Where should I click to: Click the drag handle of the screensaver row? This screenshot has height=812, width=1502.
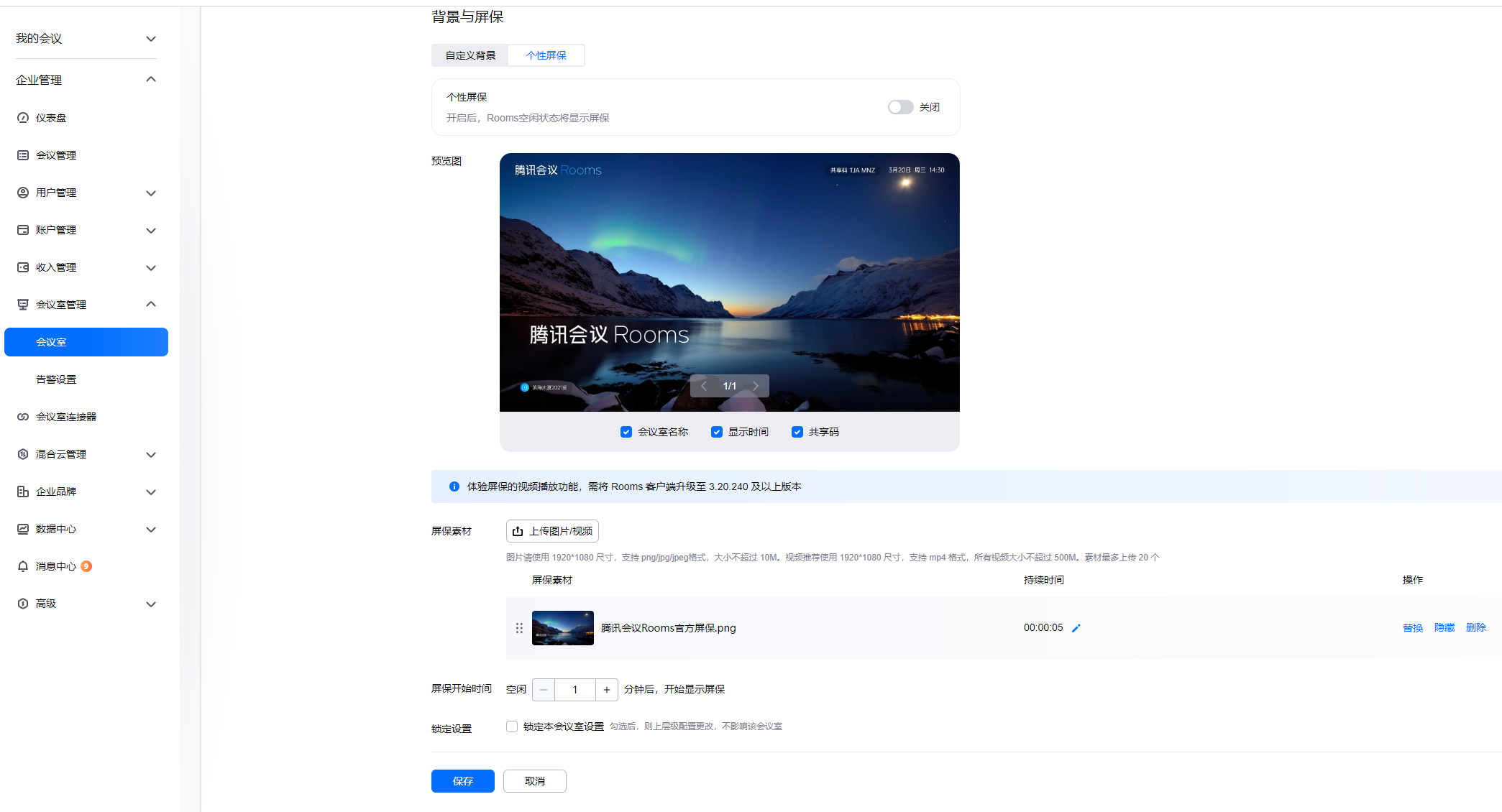519,628
